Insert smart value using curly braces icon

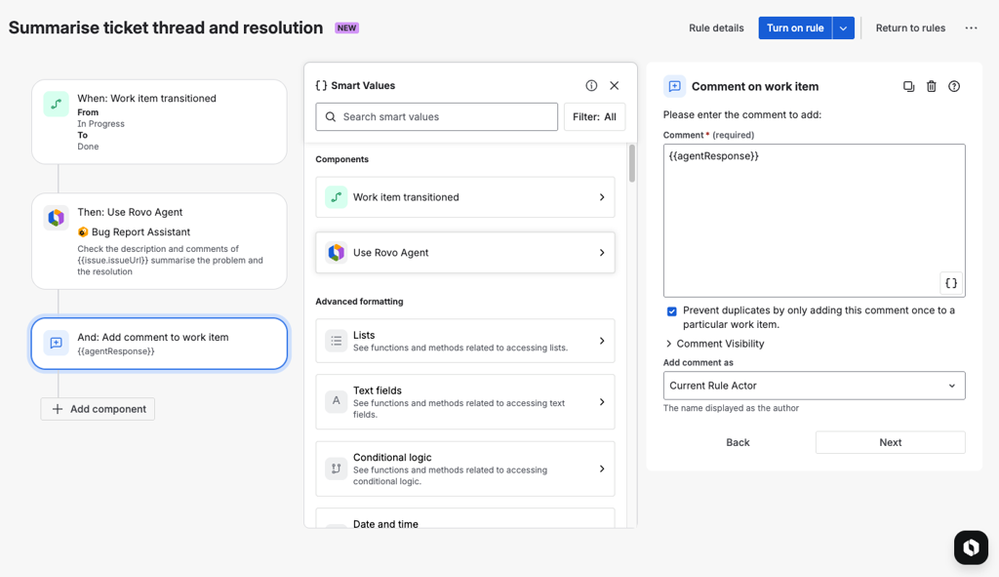(x=951, y=283)
